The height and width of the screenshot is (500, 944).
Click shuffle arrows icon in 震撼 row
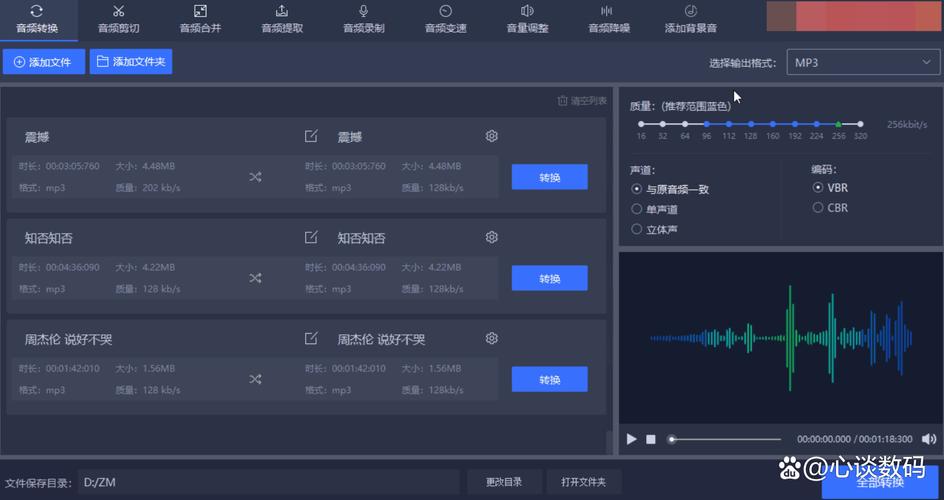255,177
